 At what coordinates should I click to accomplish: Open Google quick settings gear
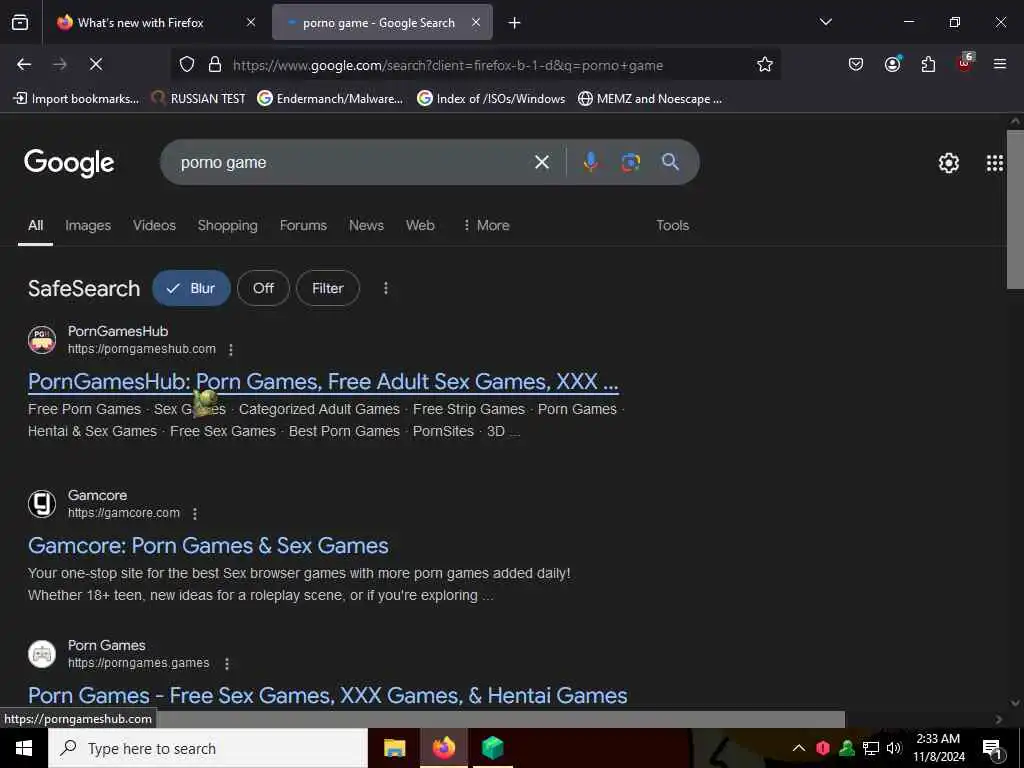tap(948, 163)
